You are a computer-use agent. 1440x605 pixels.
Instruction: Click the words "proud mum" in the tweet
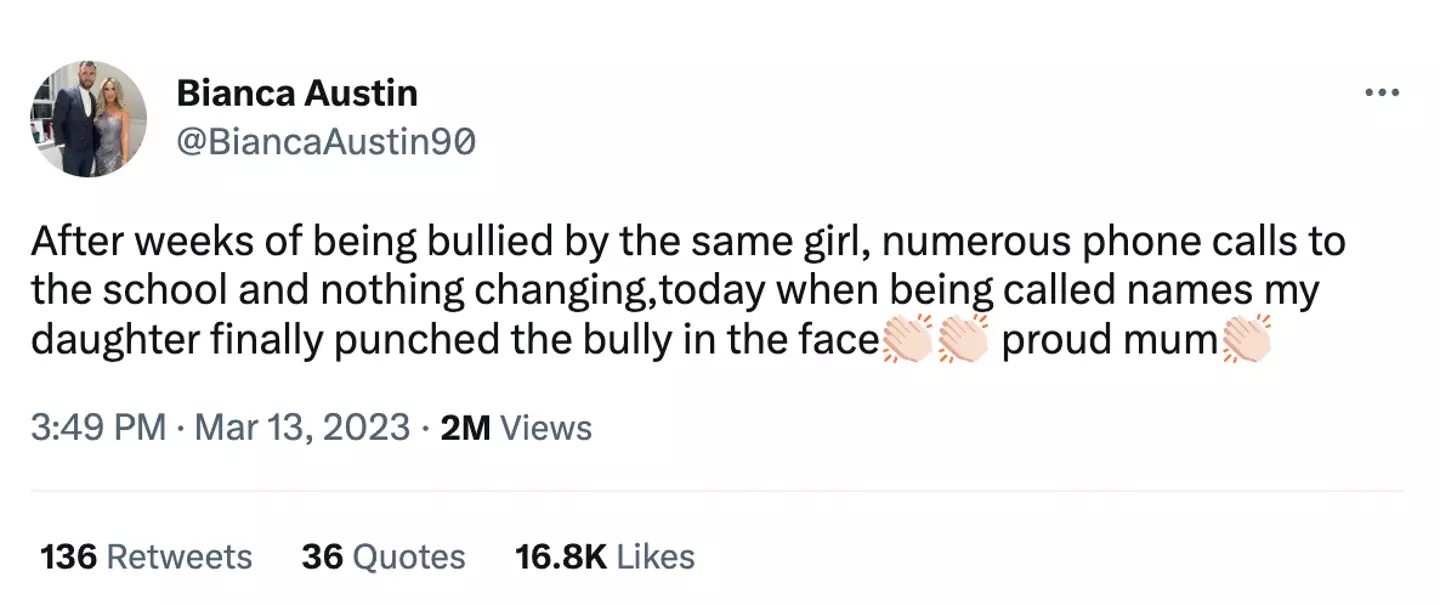[1108, 341]
